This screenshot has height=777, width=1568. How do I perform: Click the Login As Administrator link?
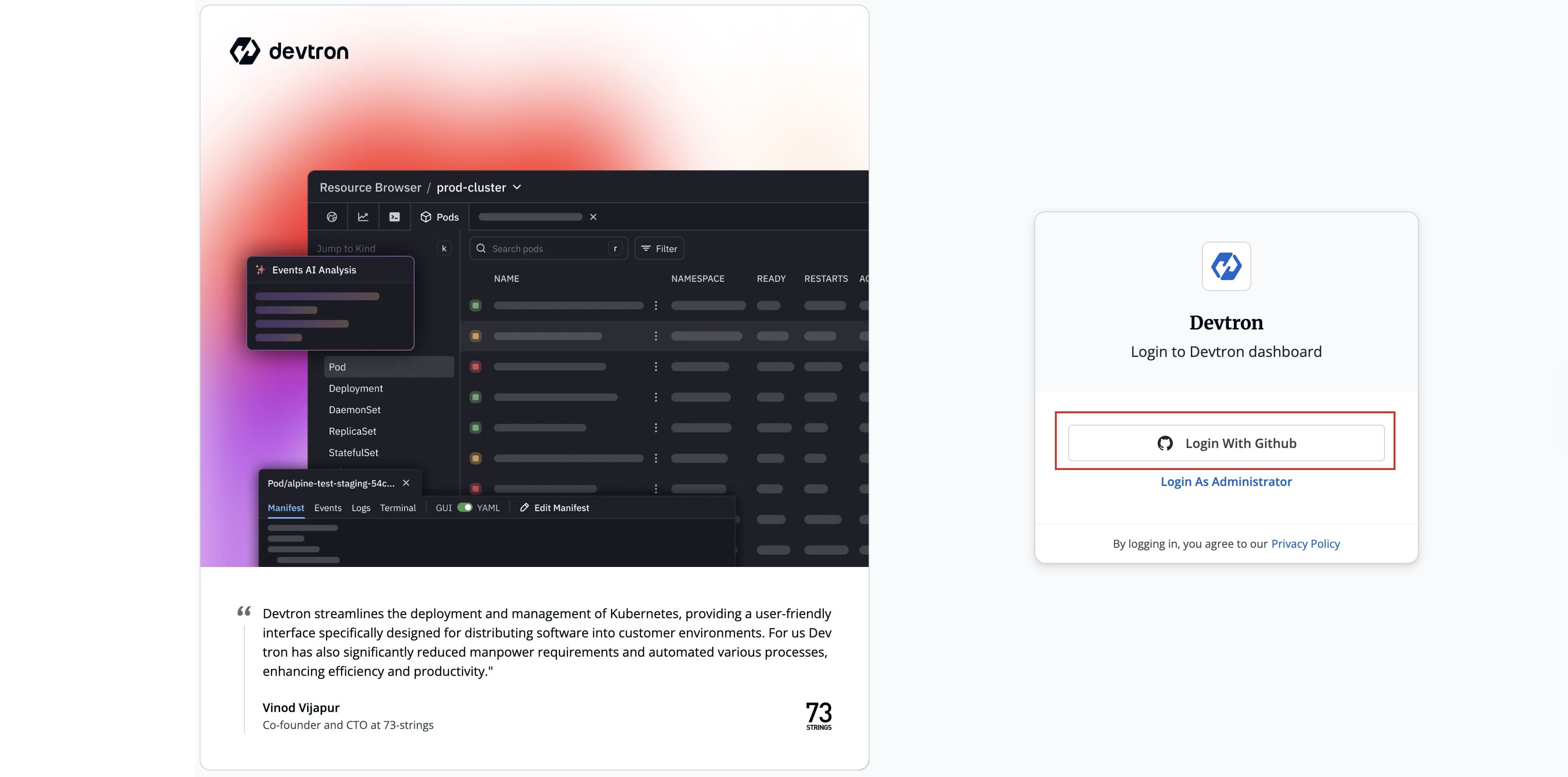pyautogui.click(x=1226, y=482)
